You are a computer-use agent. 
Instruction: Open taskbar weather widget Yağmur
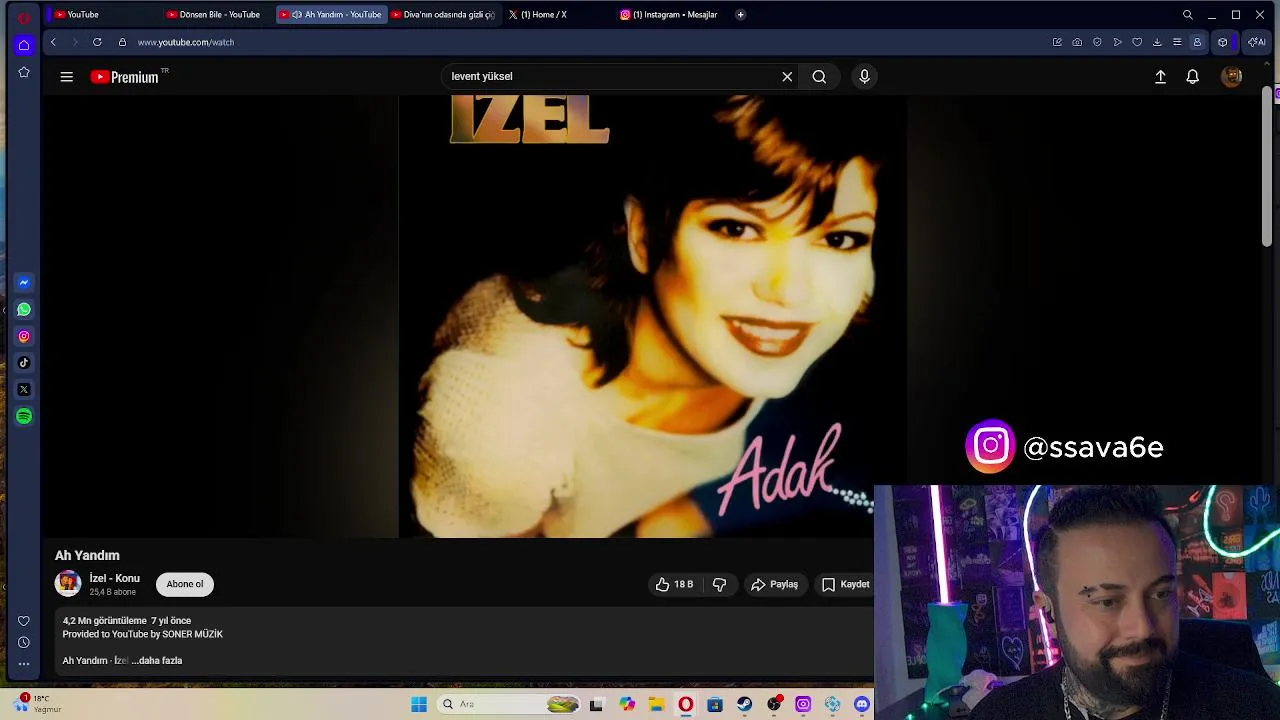click(x=37, y=704)
